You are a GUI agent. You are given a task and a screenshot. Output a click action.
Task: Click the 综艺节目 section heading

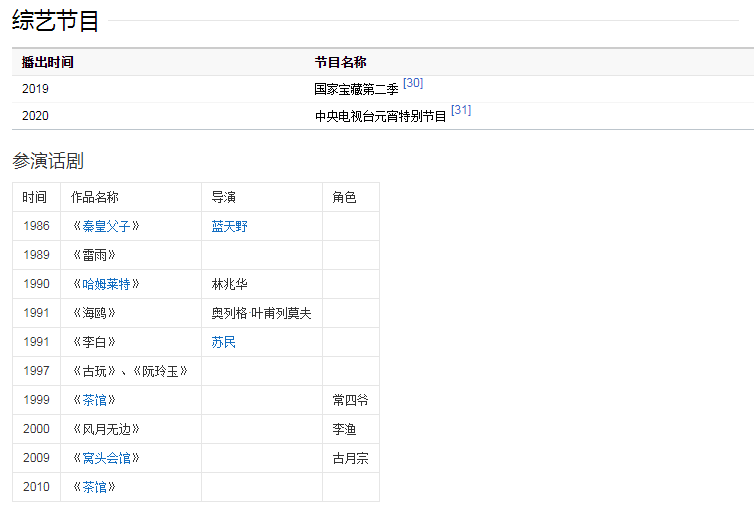(56, 20)
